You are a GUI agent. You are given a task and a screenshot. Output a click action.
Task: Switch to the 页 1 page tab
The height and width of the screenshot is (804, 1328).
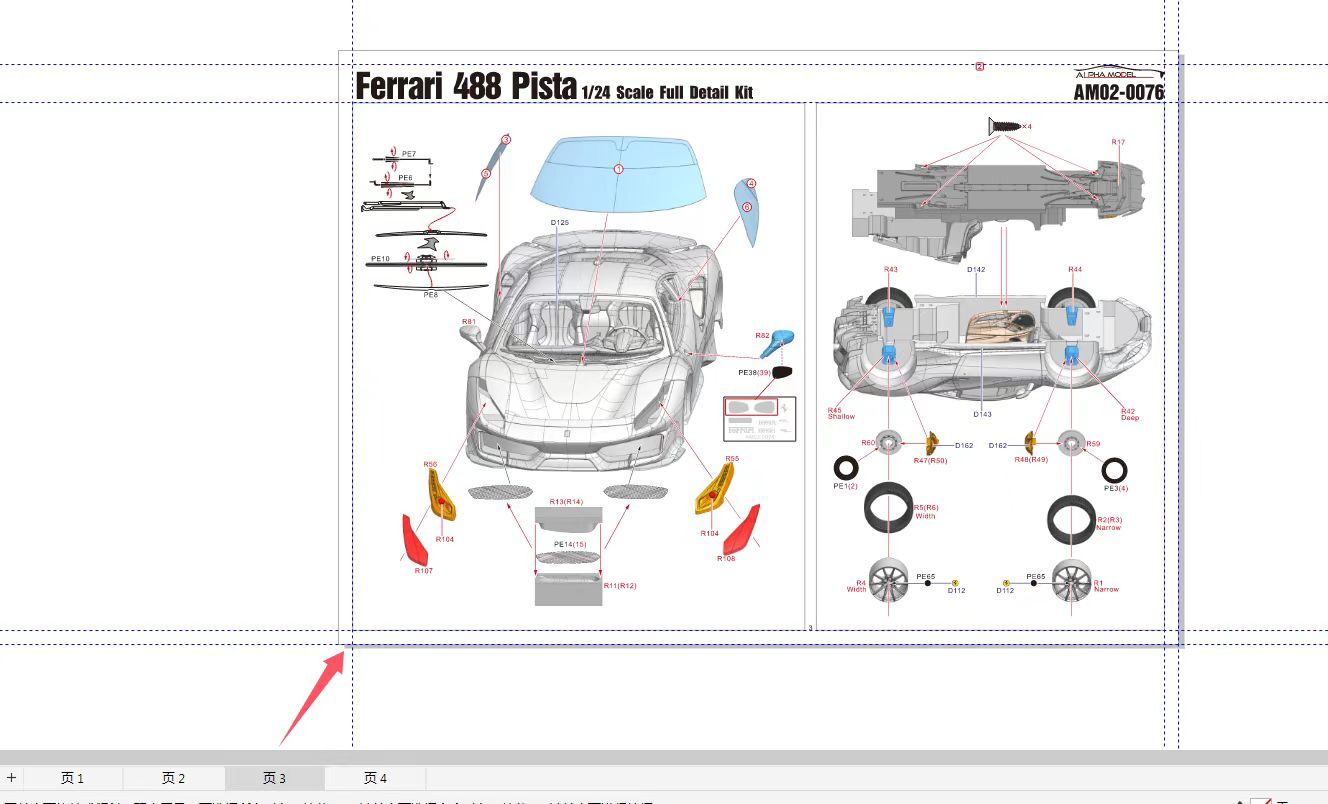(x=73, y=778)
